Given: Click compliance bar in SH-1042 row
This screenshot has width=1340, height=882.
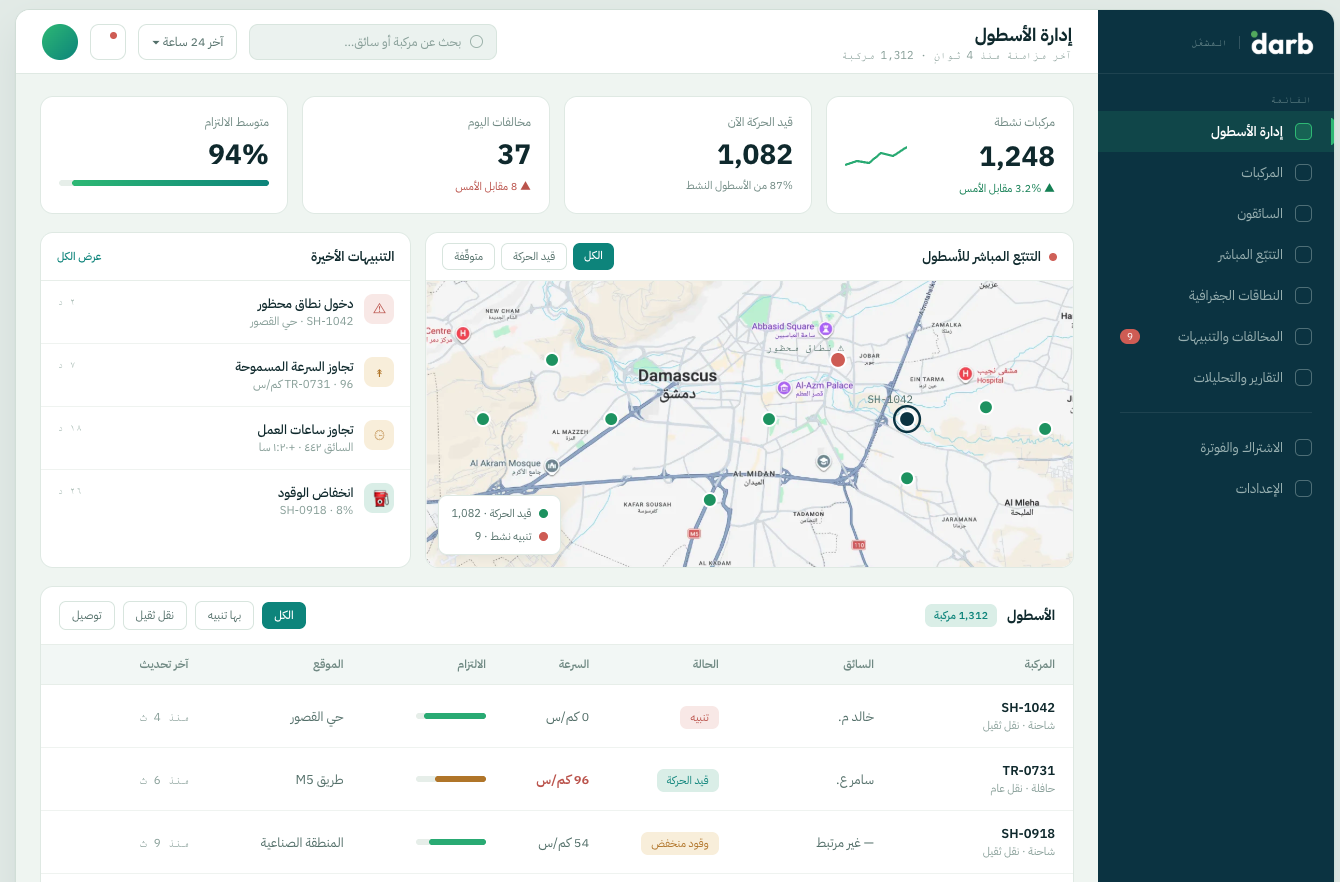Looking at the screenshot, I should click(x=451, y=716).
